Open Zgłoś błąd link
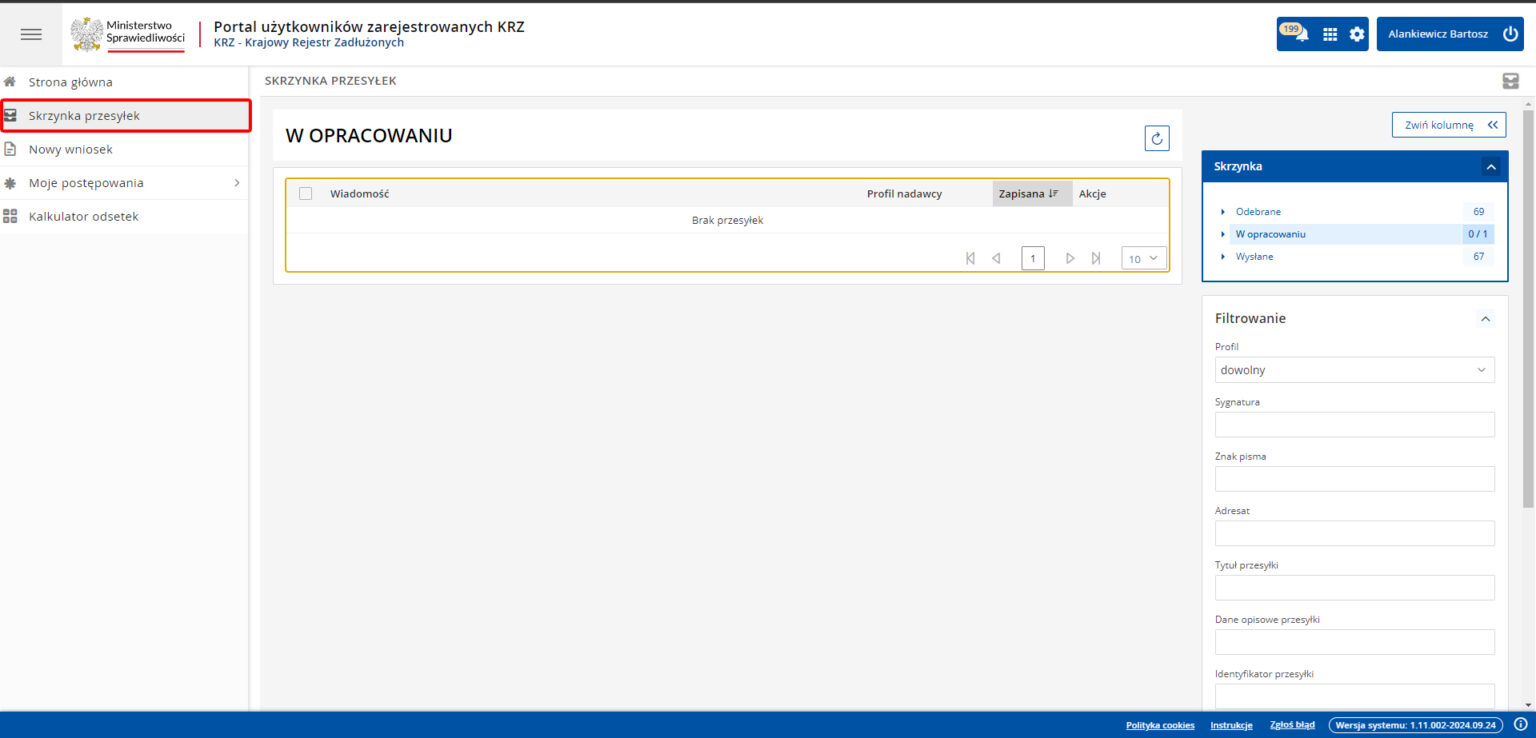Image resolution: width=1536 pixels, height=738 pixels. [x=1292, y=725]
